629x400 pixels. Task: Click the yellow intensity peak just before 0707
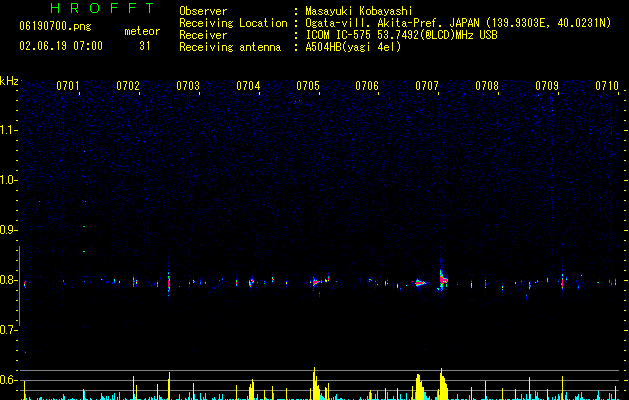pos(420,387)
